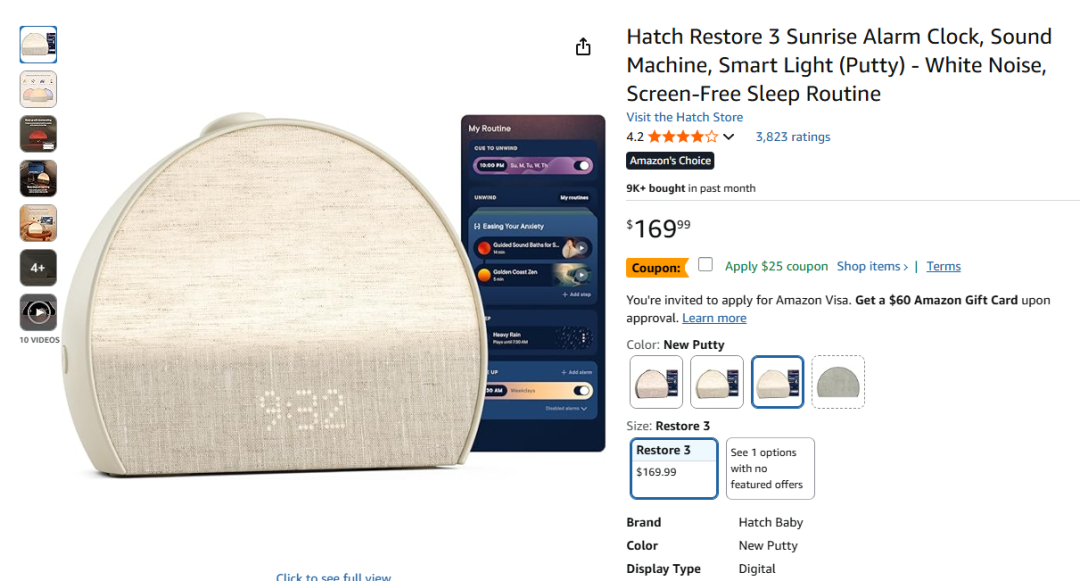Open See 1 options with no featured offers
The height and width of the screenshot is (581, 1080).
point(770,468)
